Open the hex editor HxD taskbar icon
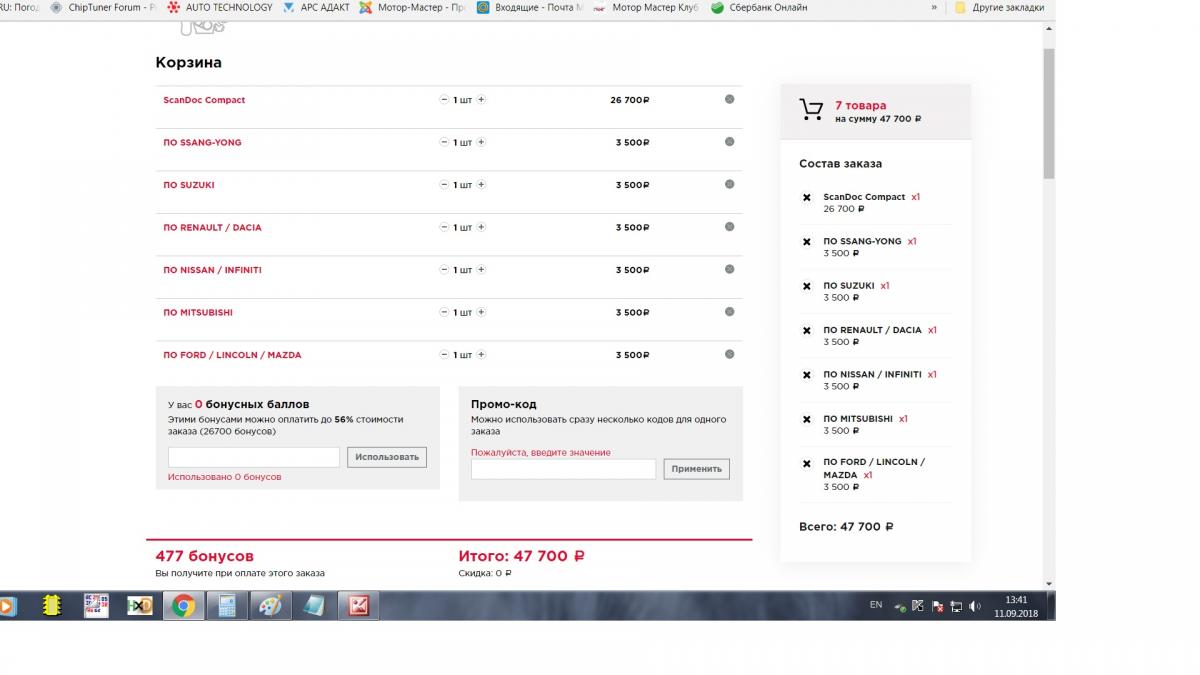 [x=140, y=606]
